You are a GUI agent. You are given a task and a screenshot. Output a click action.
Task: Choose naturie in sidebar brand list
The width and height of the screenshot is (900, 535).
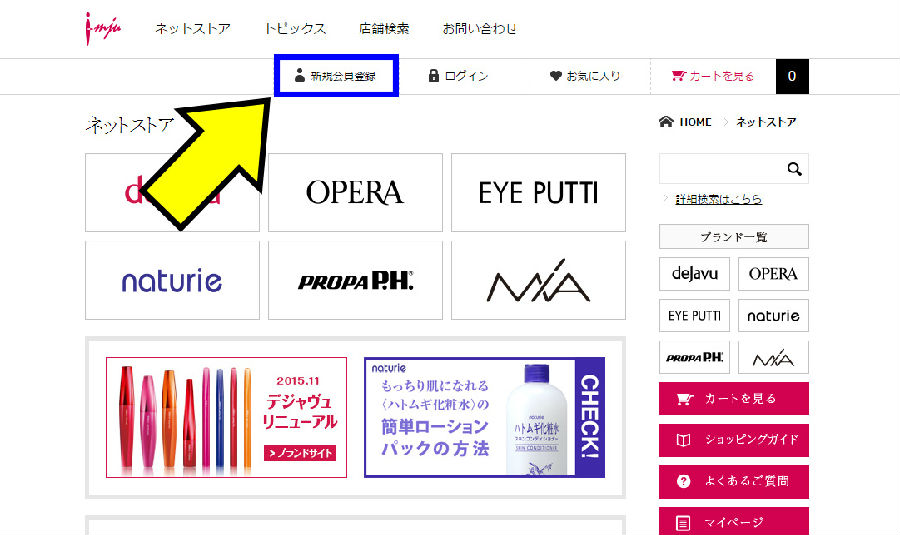click(773, 315)
